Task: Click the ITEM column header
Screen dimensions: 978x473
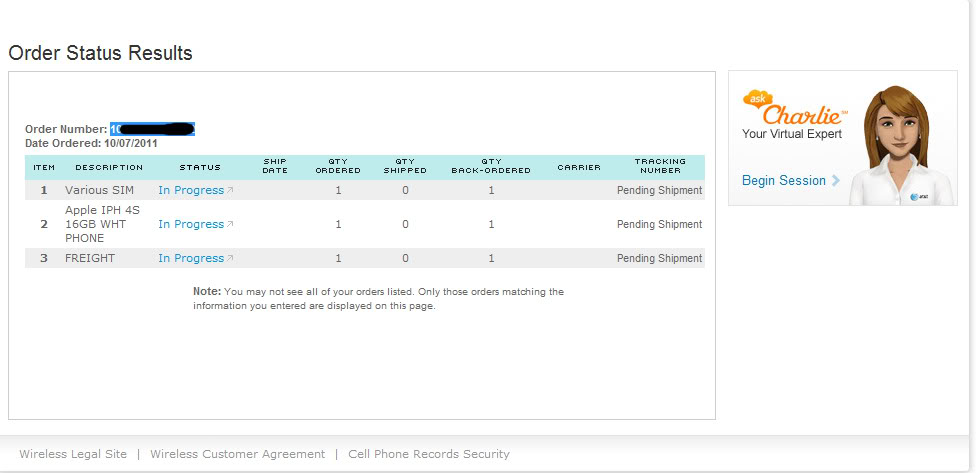Action: (44, 167)
